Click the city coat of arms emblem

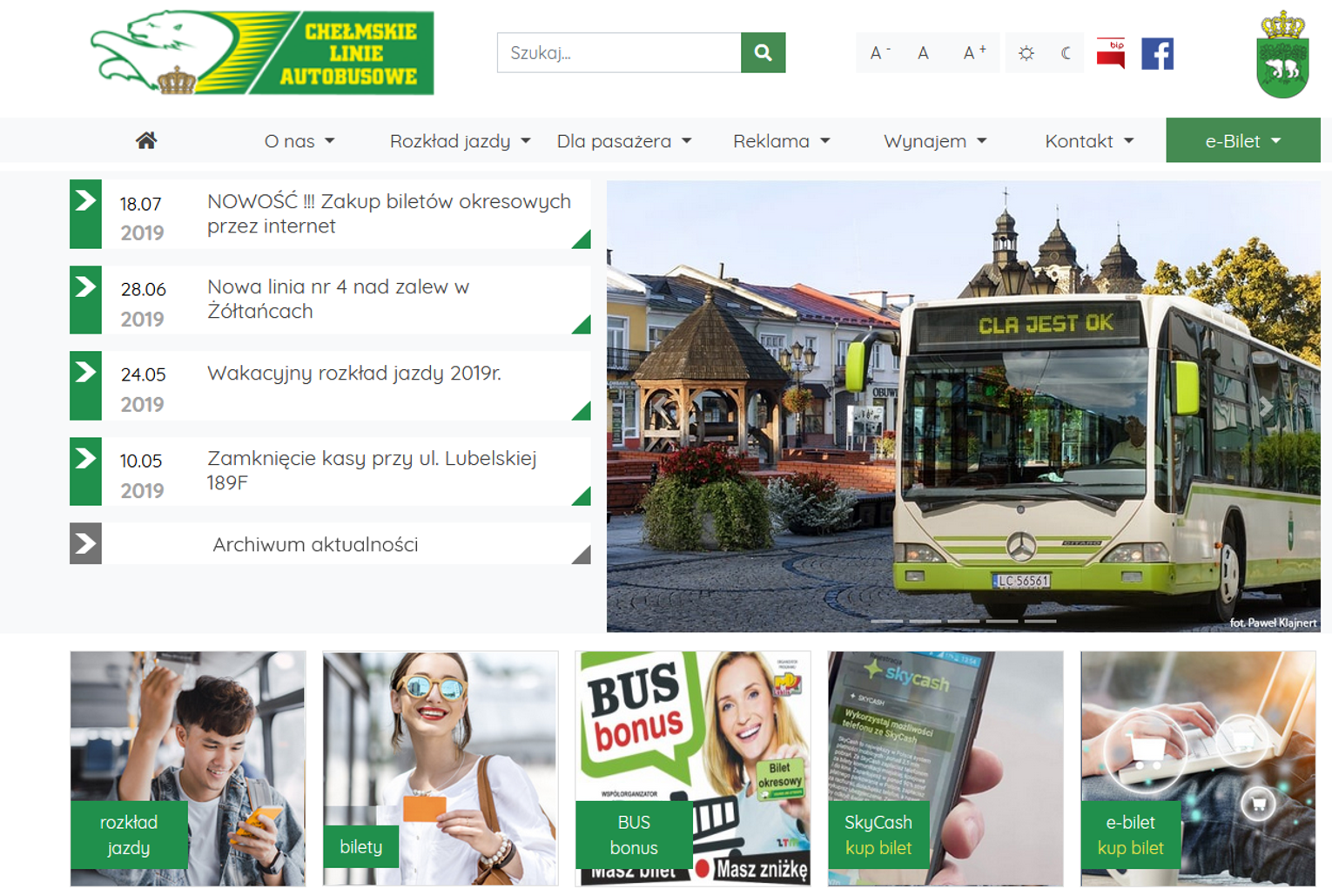point(1282,55)
